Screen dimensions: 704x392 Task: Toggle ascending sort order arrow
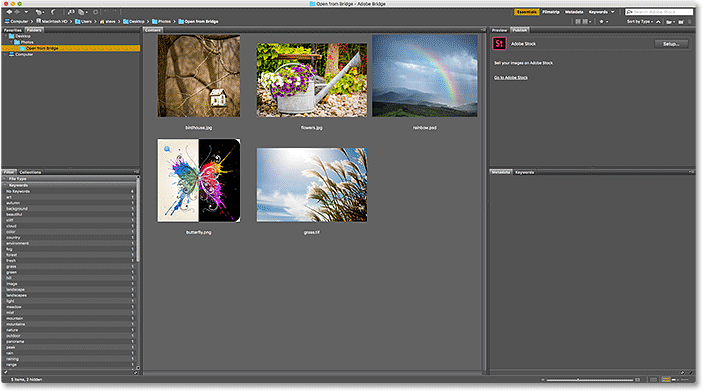pos(658,22)
